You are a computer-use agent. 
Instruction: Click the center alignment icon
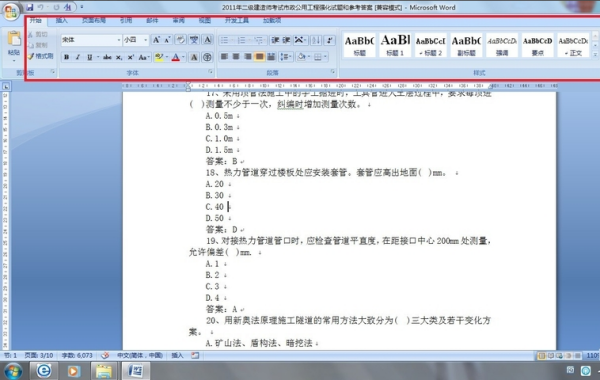pos(236,57)
